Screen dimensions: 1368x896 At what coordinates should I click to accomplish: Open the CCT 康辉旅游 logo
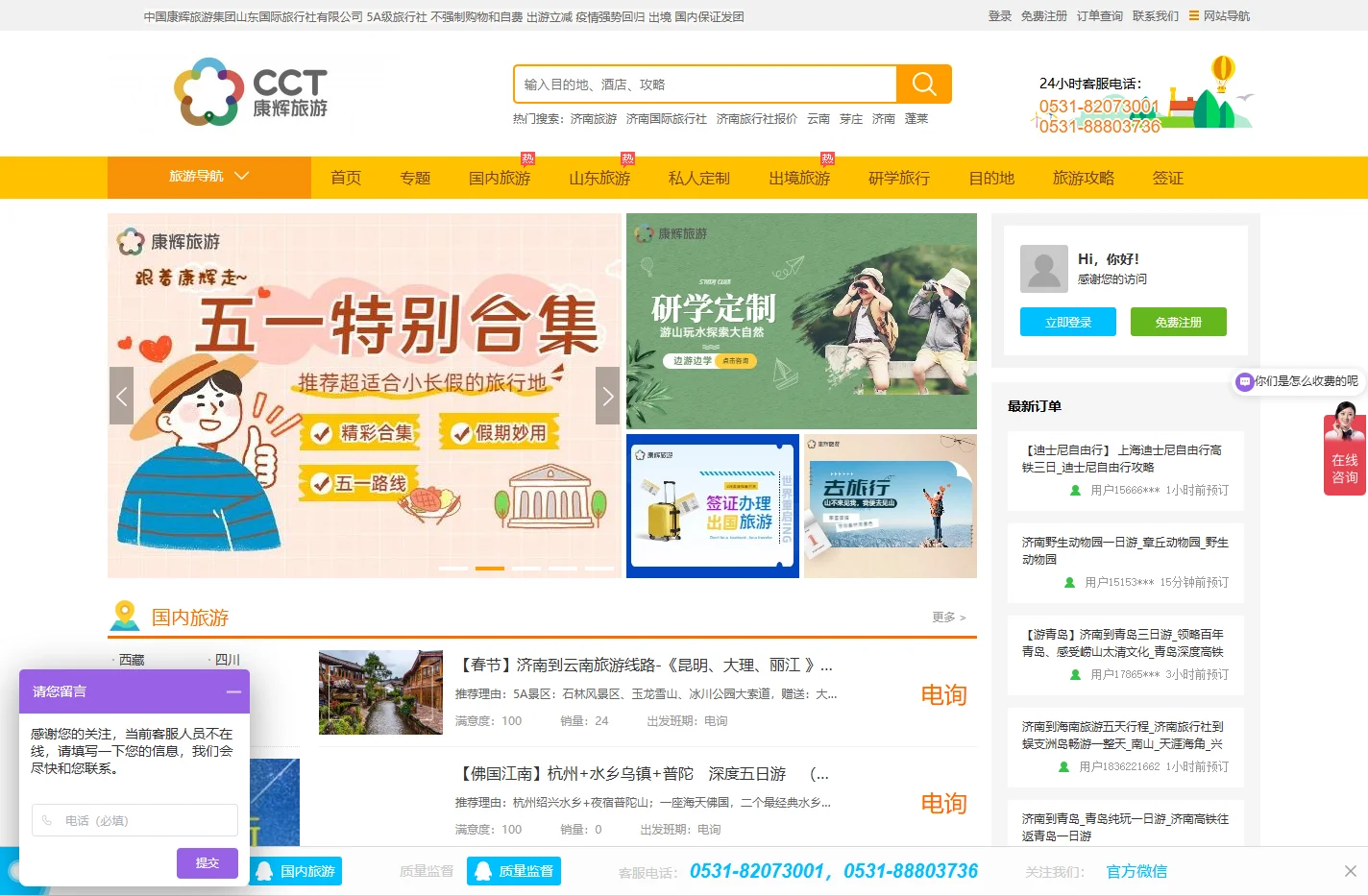(x=252, y=92)
